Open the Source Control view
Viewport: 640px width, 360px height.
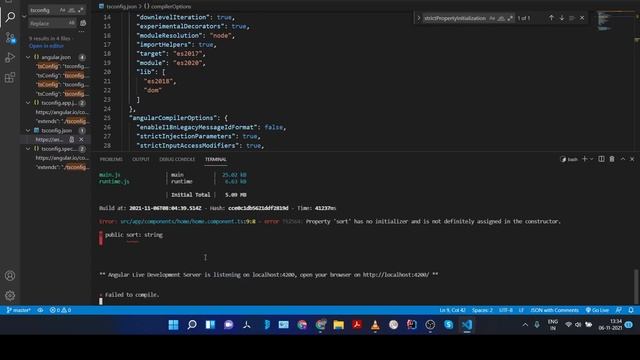click(10, 38)
